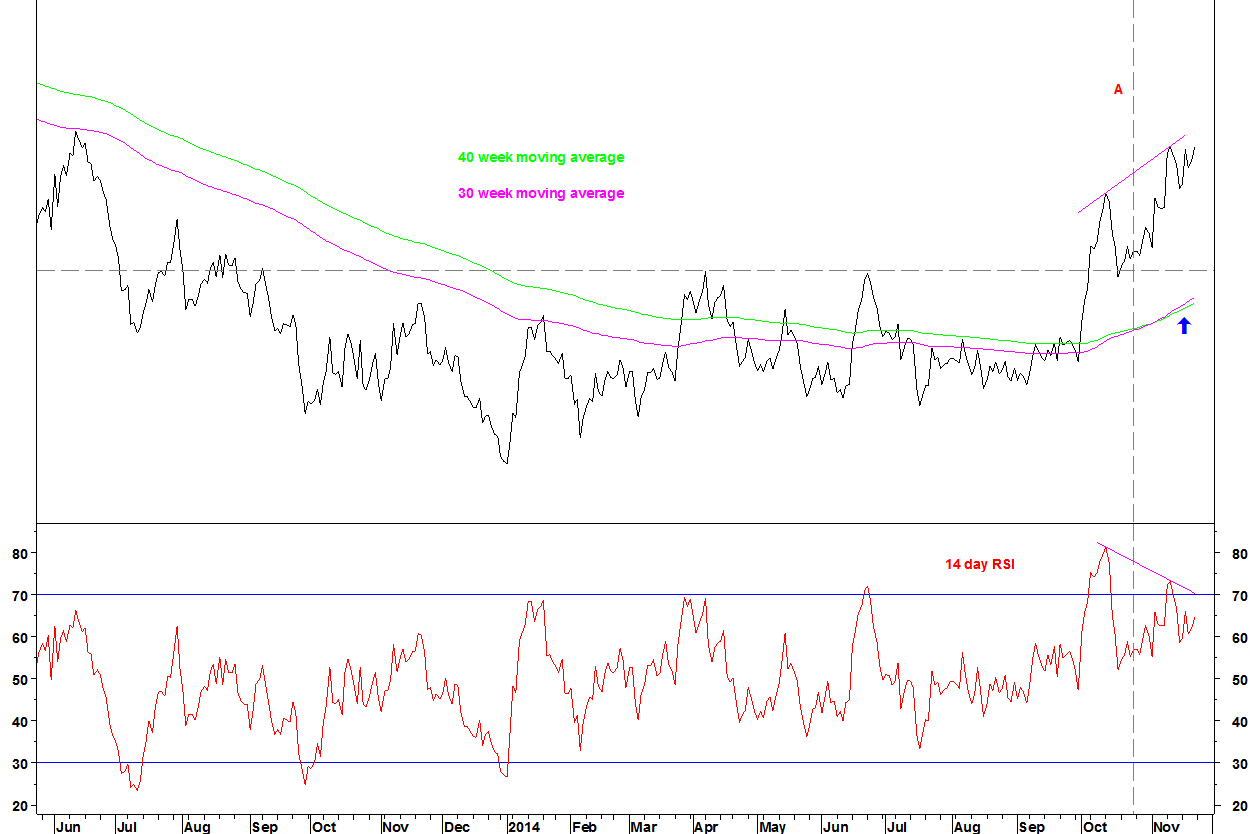
Task: Click the Apr month label
Action: coord(706,827)
